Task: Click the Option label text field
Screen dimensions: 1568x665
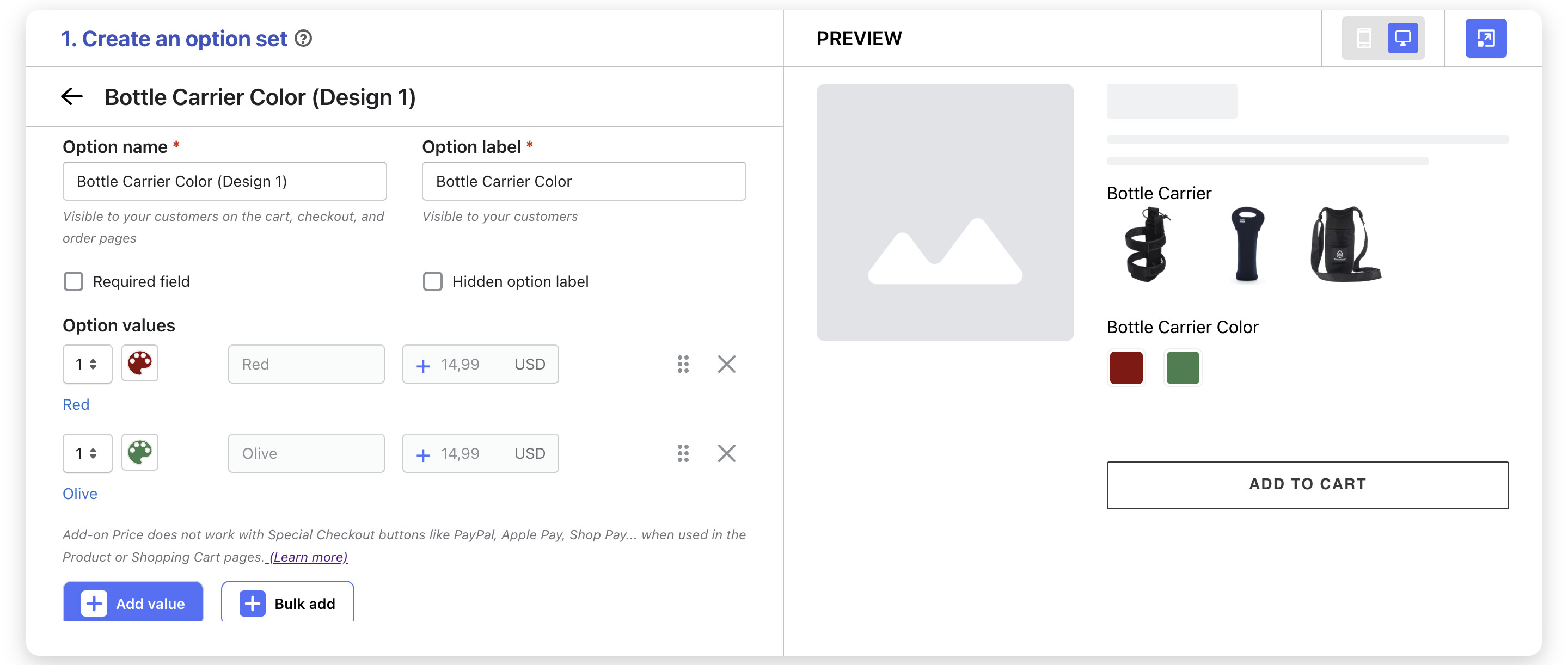Action: click(583, 181)
